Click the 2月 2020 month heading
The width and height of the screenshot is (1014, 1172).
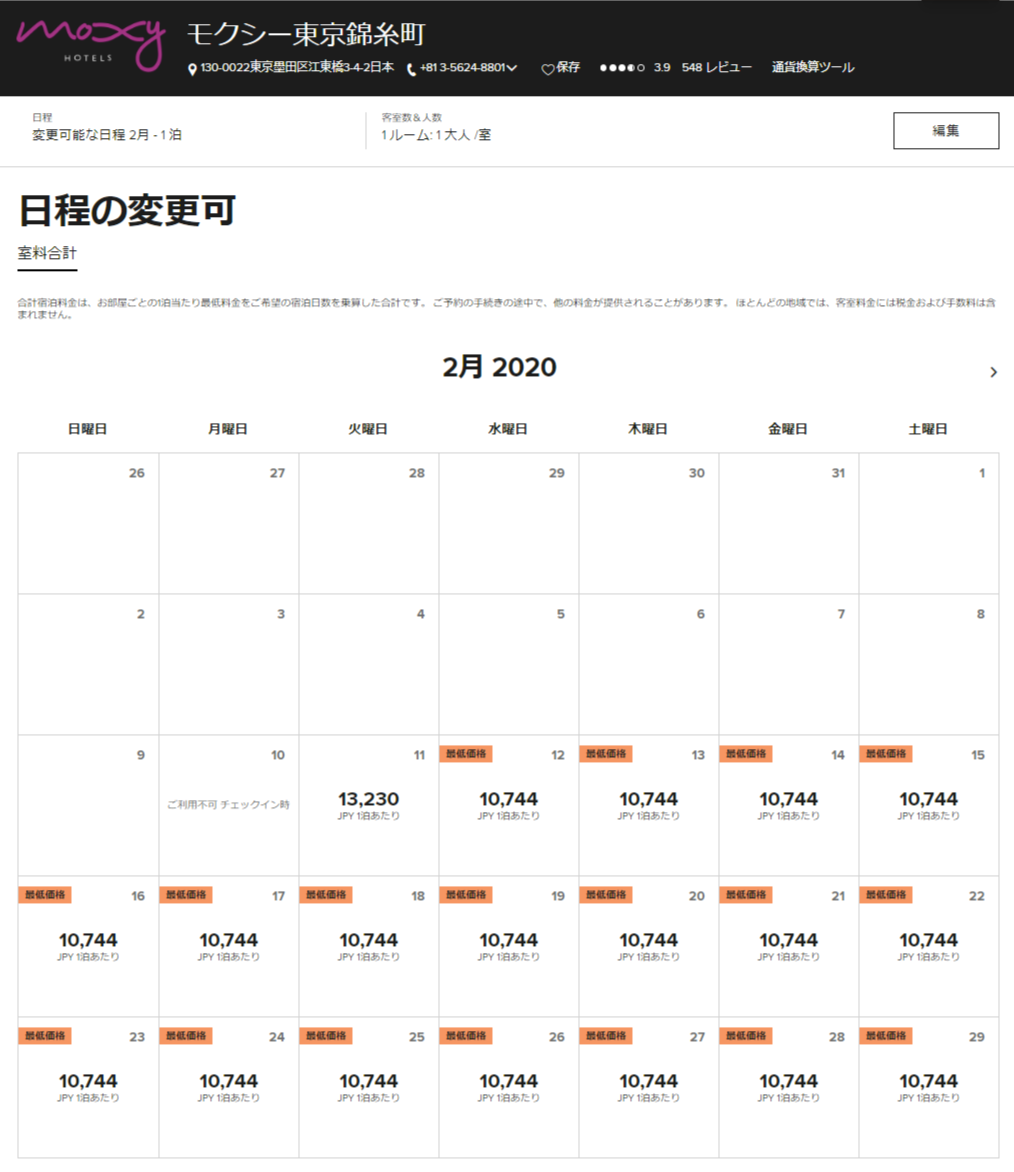[499, 367]
